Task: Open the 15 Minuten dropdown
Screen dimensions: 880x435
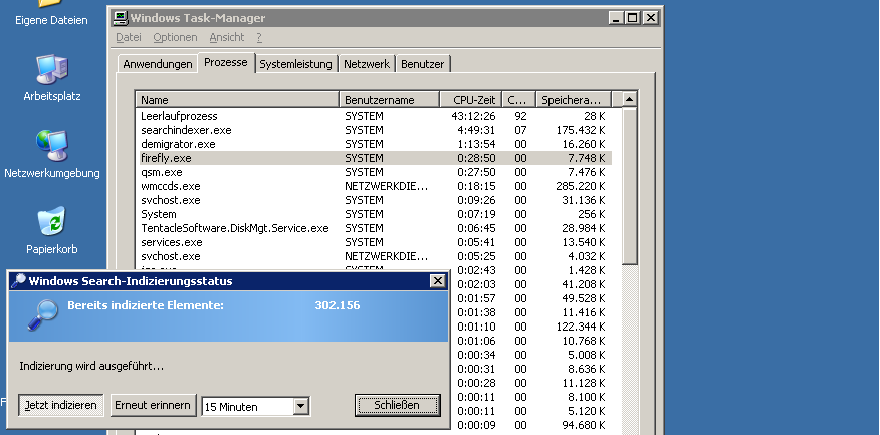Action: (x=301, y=406)
